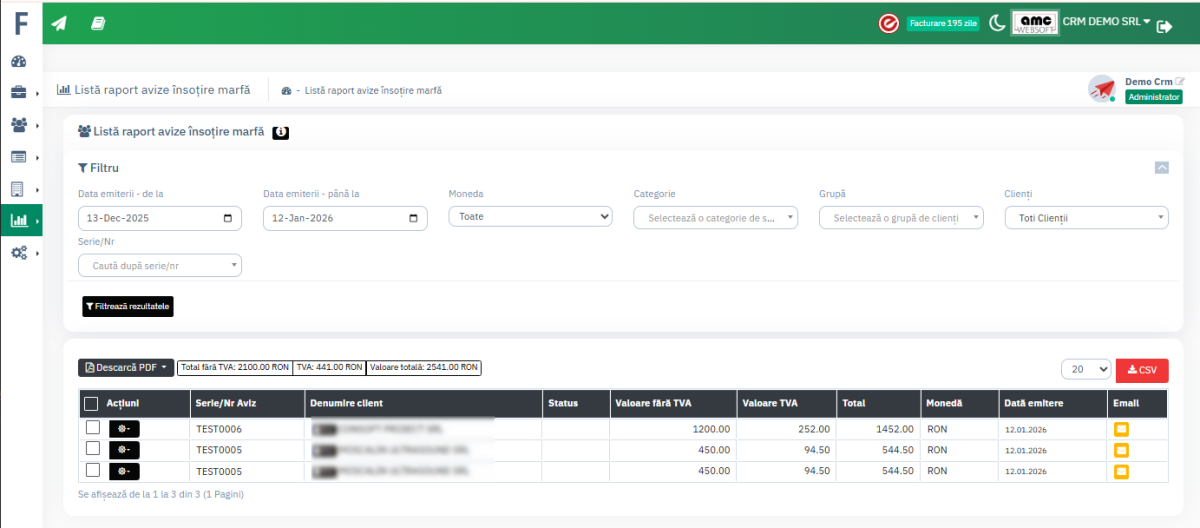The width and height of the screenshot is (1200, 528).
Task: Open the rows-per-page dropdown showing 20
Action: pyautogui.click(x=1085, y=370)
